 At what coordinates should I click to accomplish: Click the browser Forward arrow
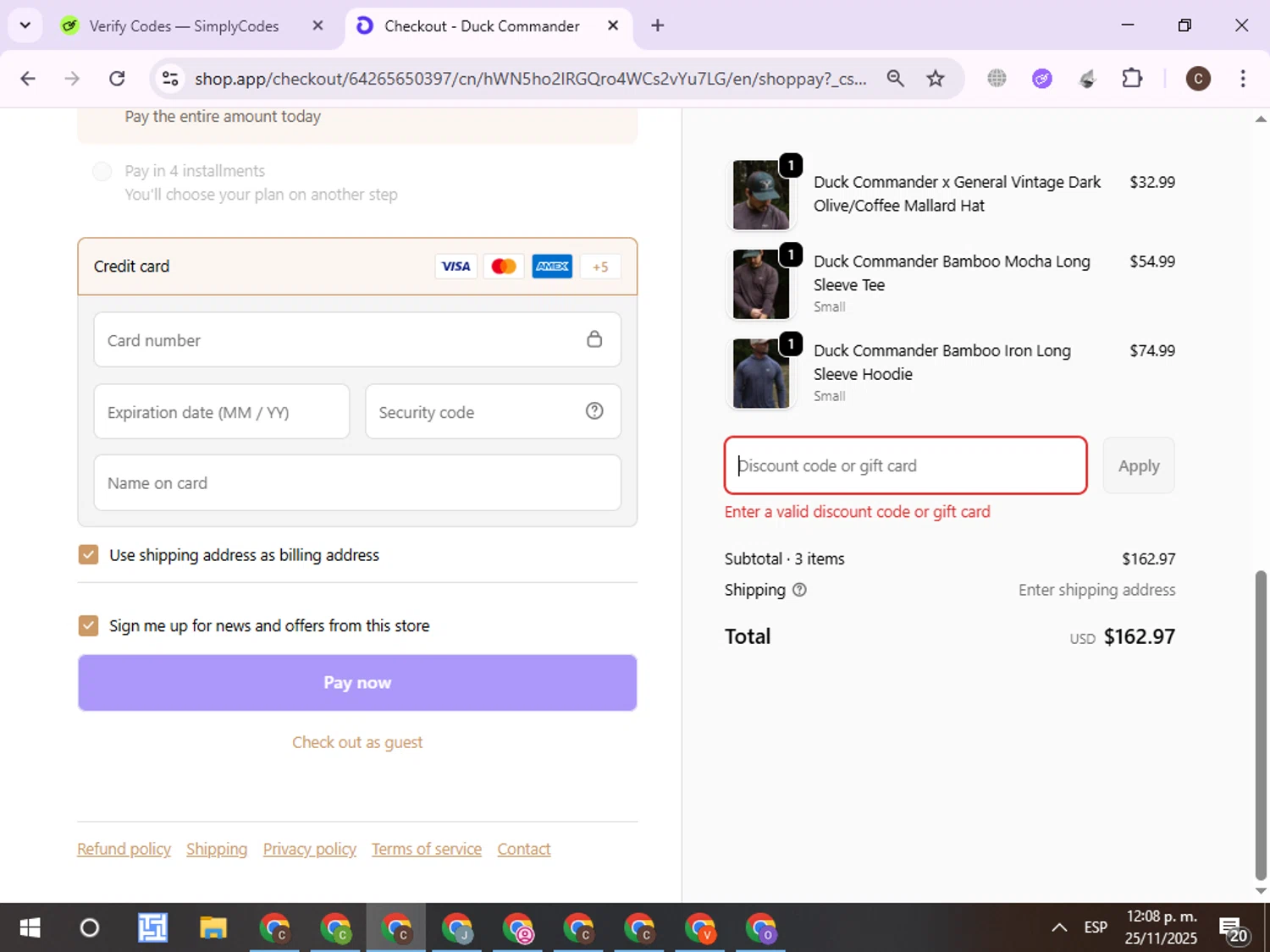(72, 79)
